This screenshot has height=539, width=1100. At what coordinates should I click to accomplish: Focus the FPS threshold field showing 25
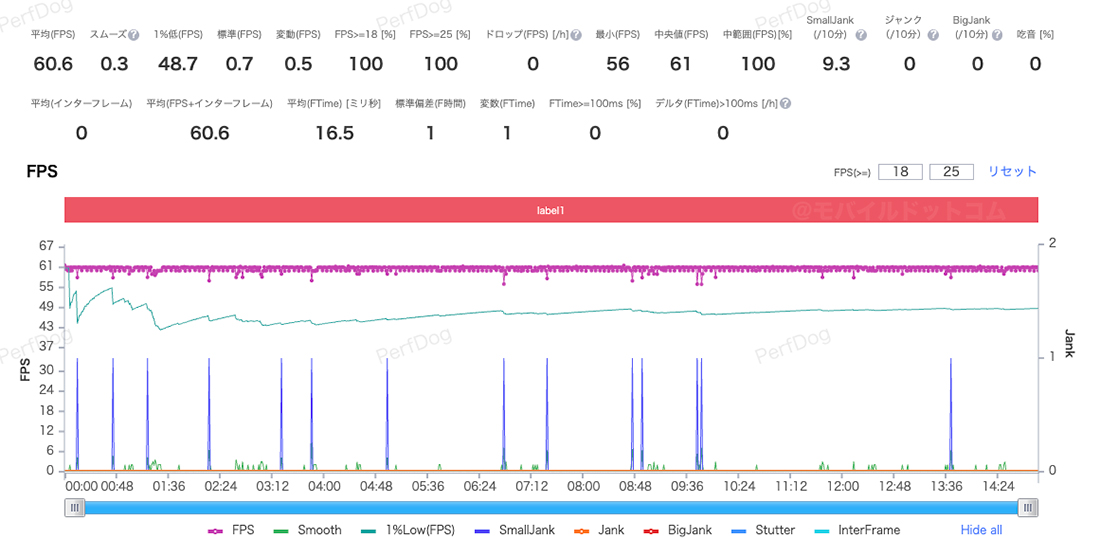coord(951,172)
